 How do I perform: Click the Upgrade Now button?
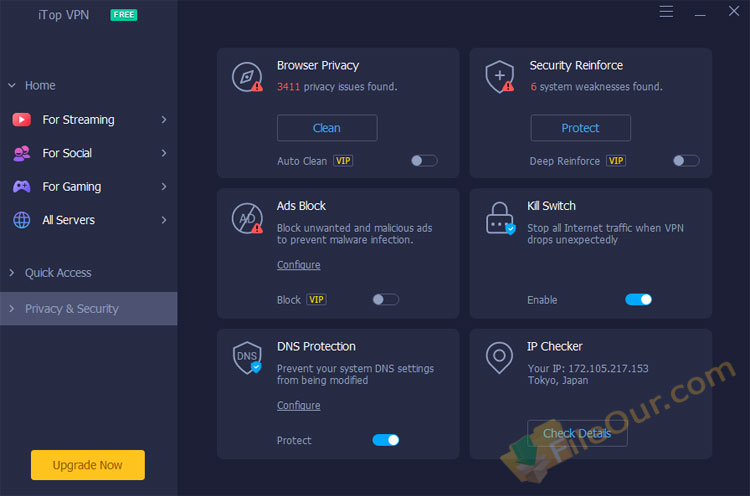coord(88,465)
